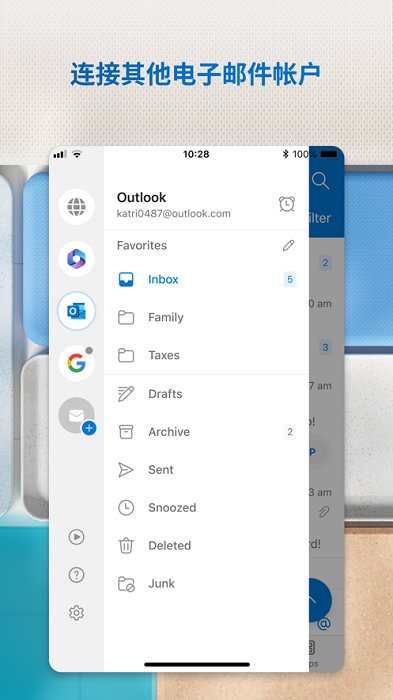The height and width of the screenshot is (700, 393).
Task: Add a new mail account
Action: pos(77,416)
